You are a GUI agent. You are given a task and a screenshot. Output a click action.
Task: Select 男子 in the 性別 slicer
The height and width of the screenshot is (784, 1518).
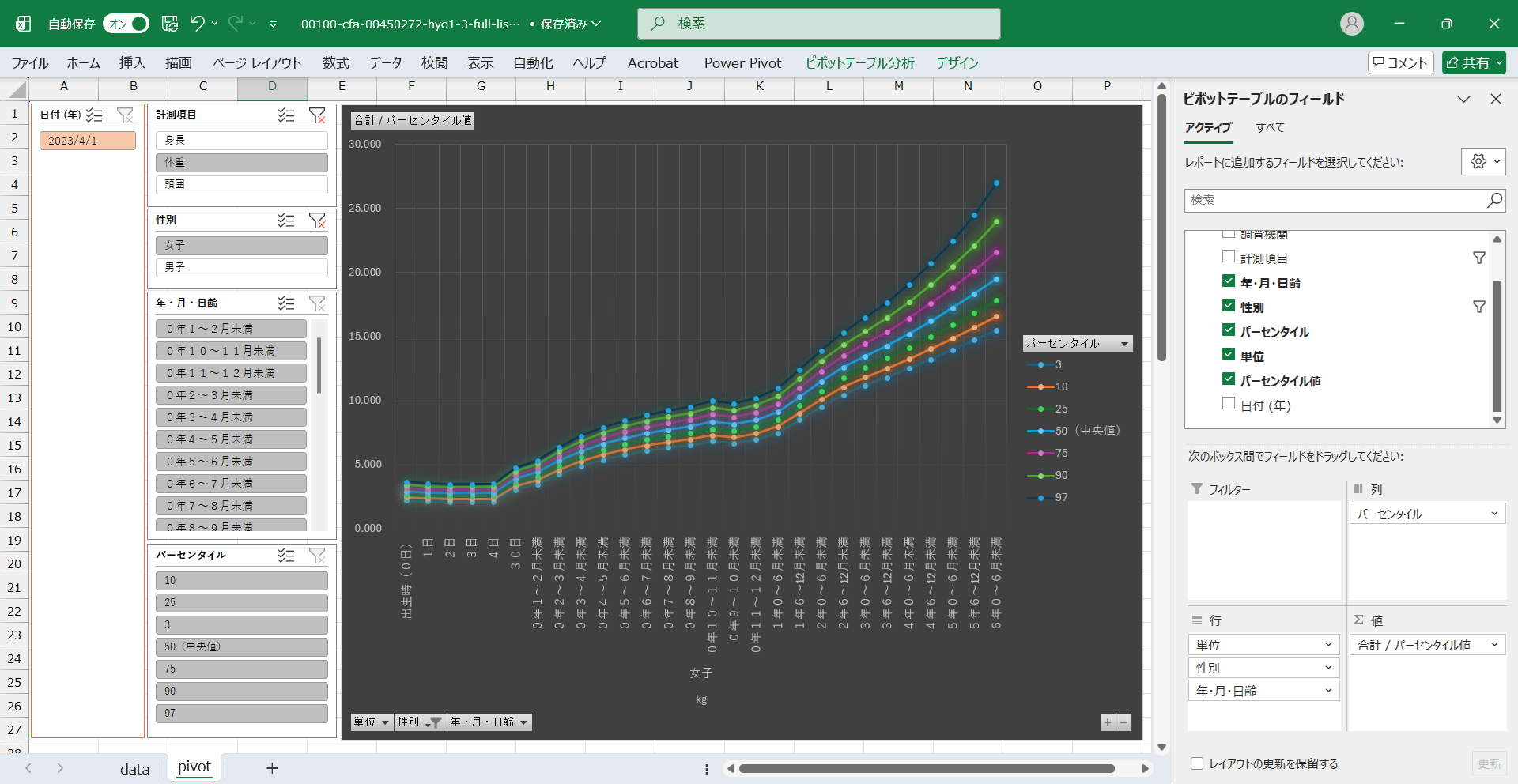click(242, 268)
